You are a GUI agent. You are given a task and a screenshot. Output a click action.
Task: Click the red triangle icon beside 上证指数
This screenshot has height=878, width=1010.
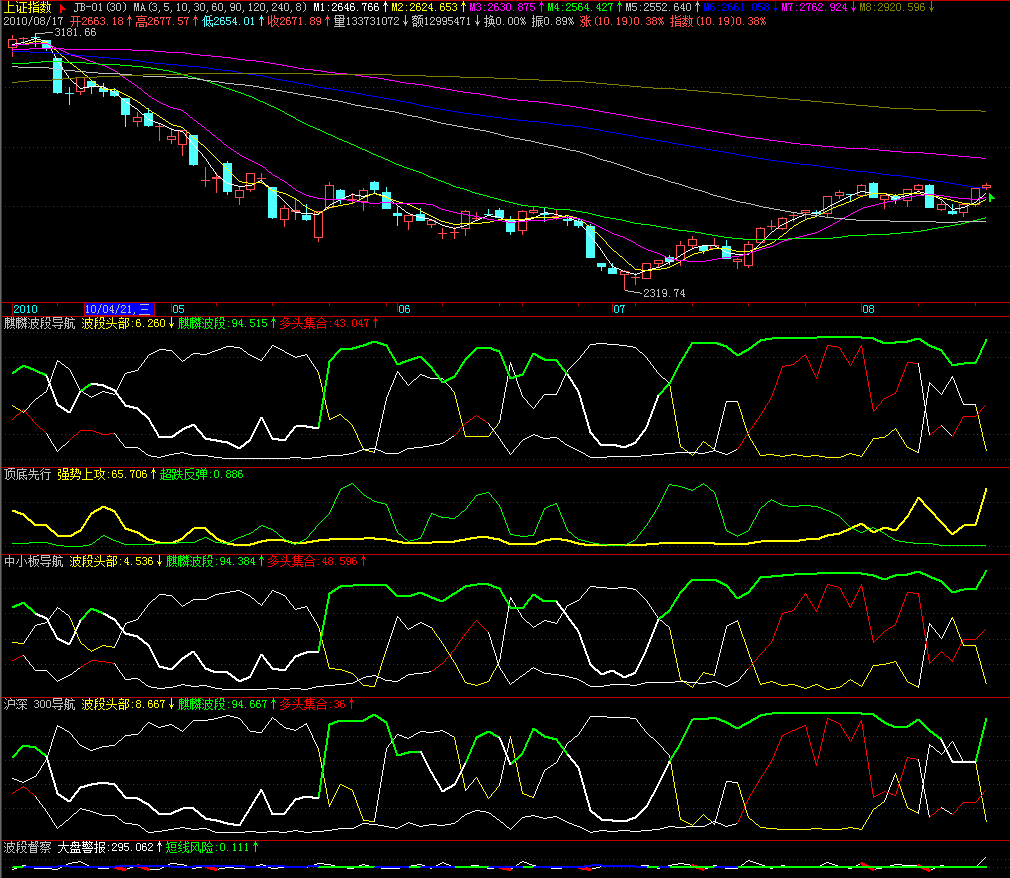click(62, 8)
